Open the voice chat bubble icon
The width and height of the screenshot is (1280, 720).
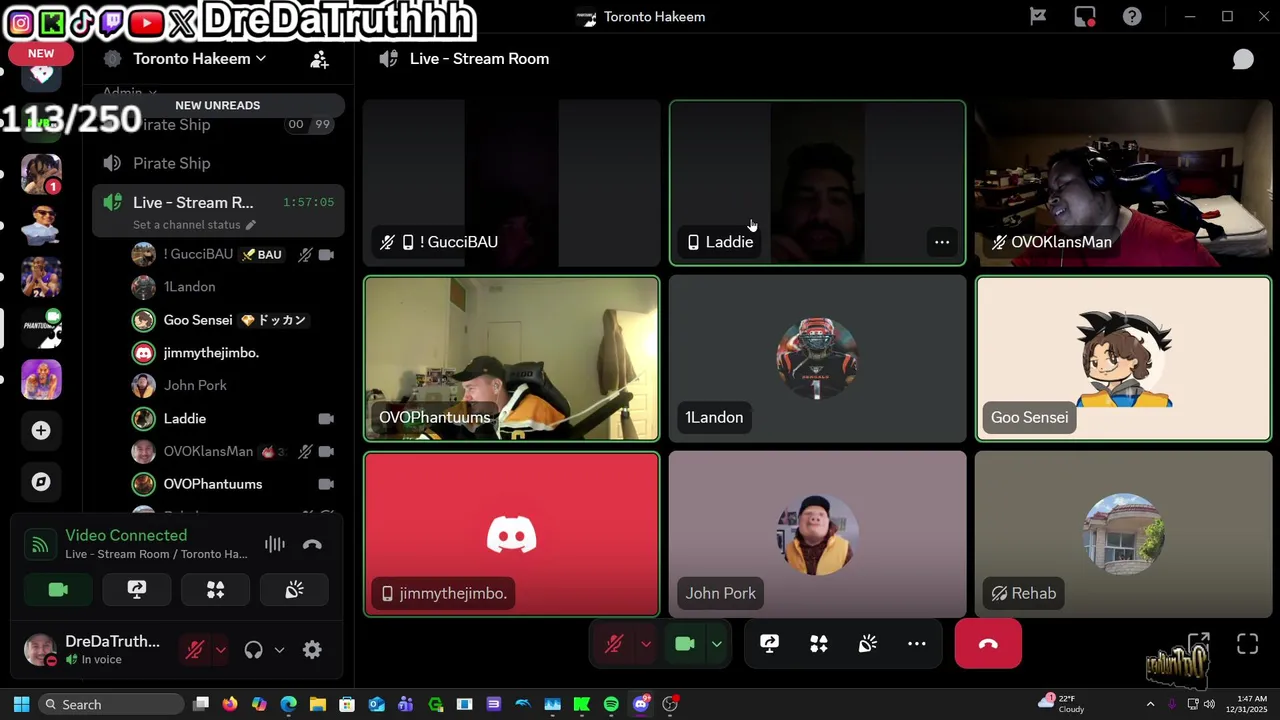coord(1243,59)
